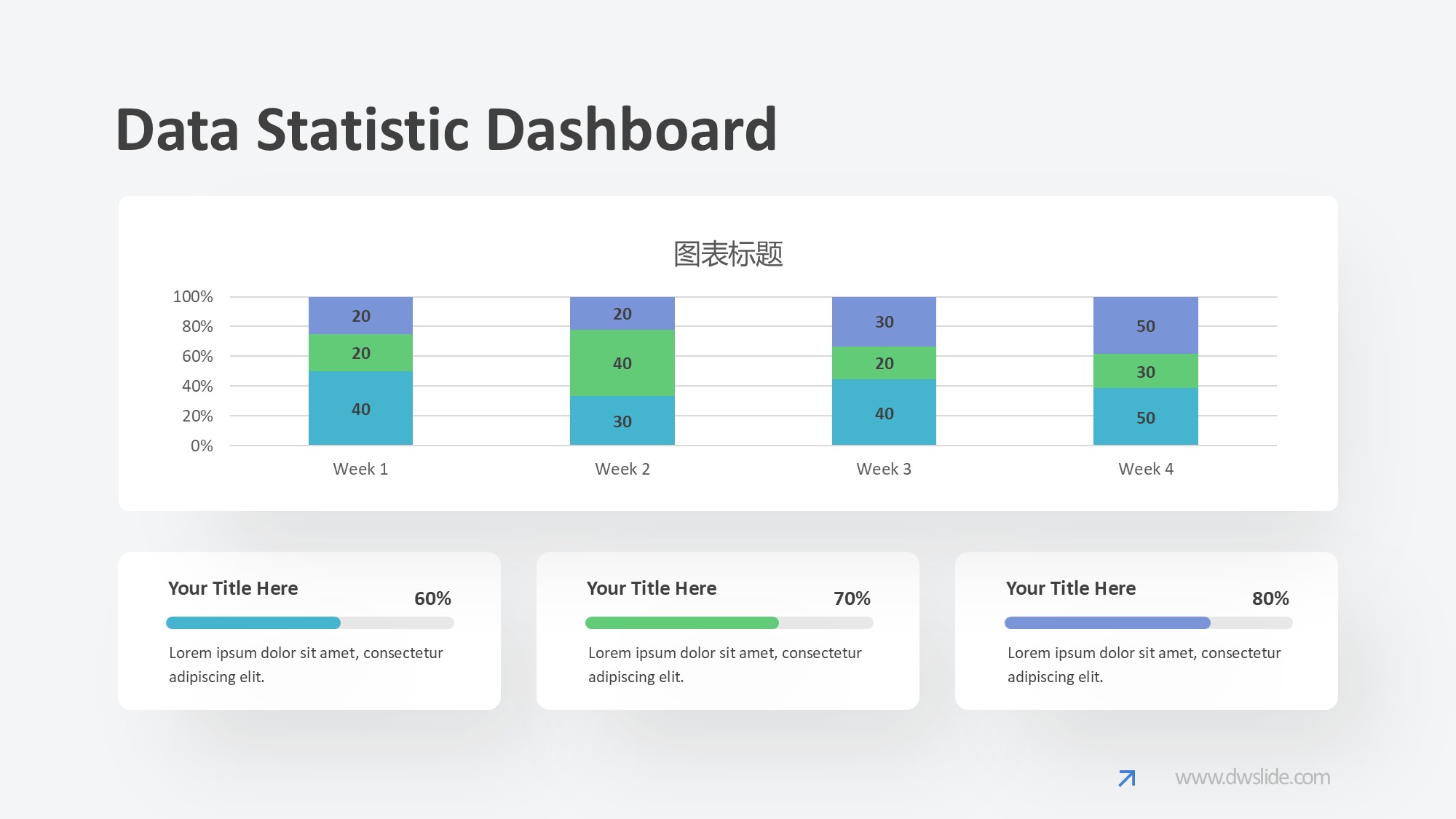Viewport: 1456px width, 819px height.
Task: Select the Data Statistic Dashboard heading
Action: point(446,128)
